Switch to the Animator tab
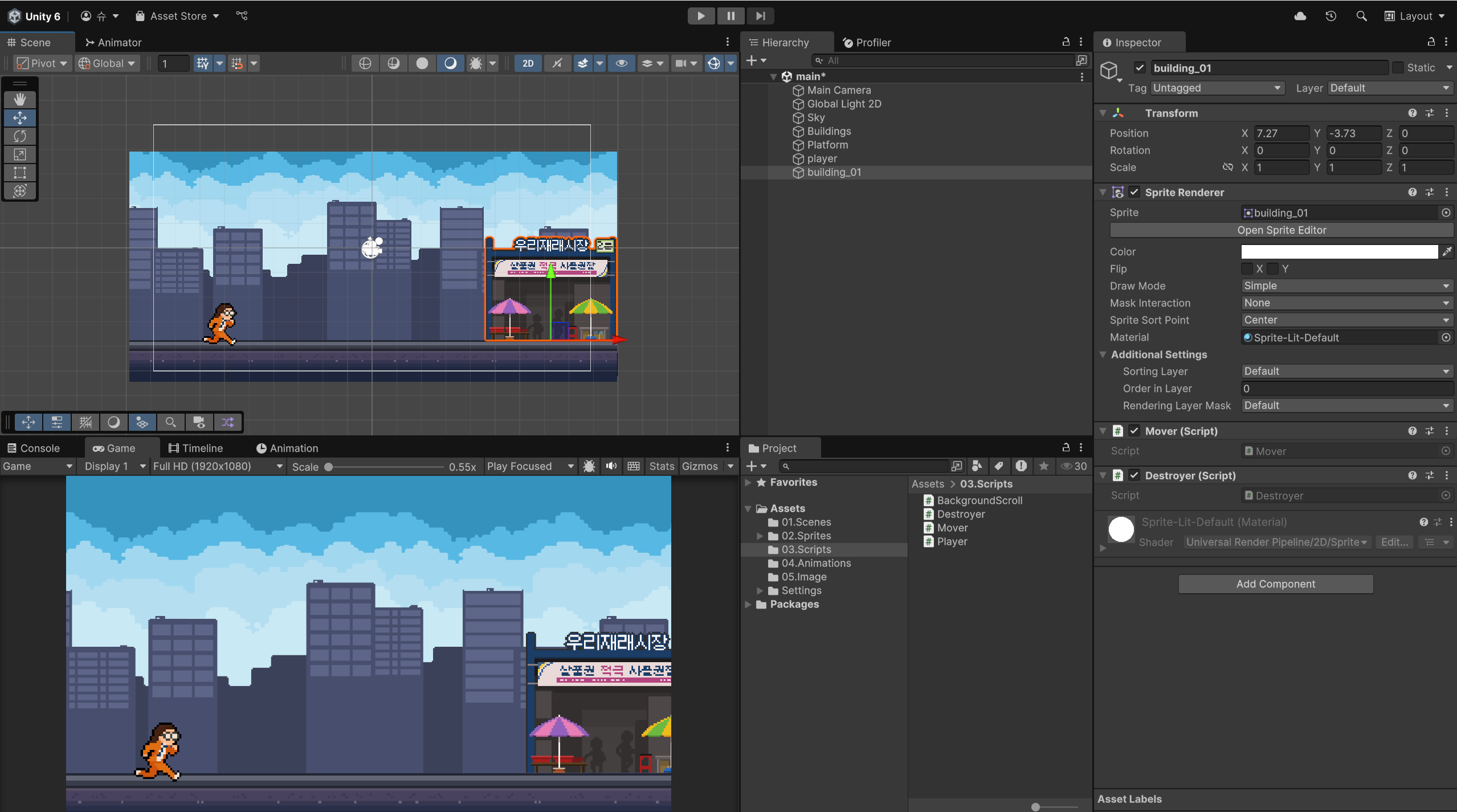1457x812 pixels. point(113,43)
